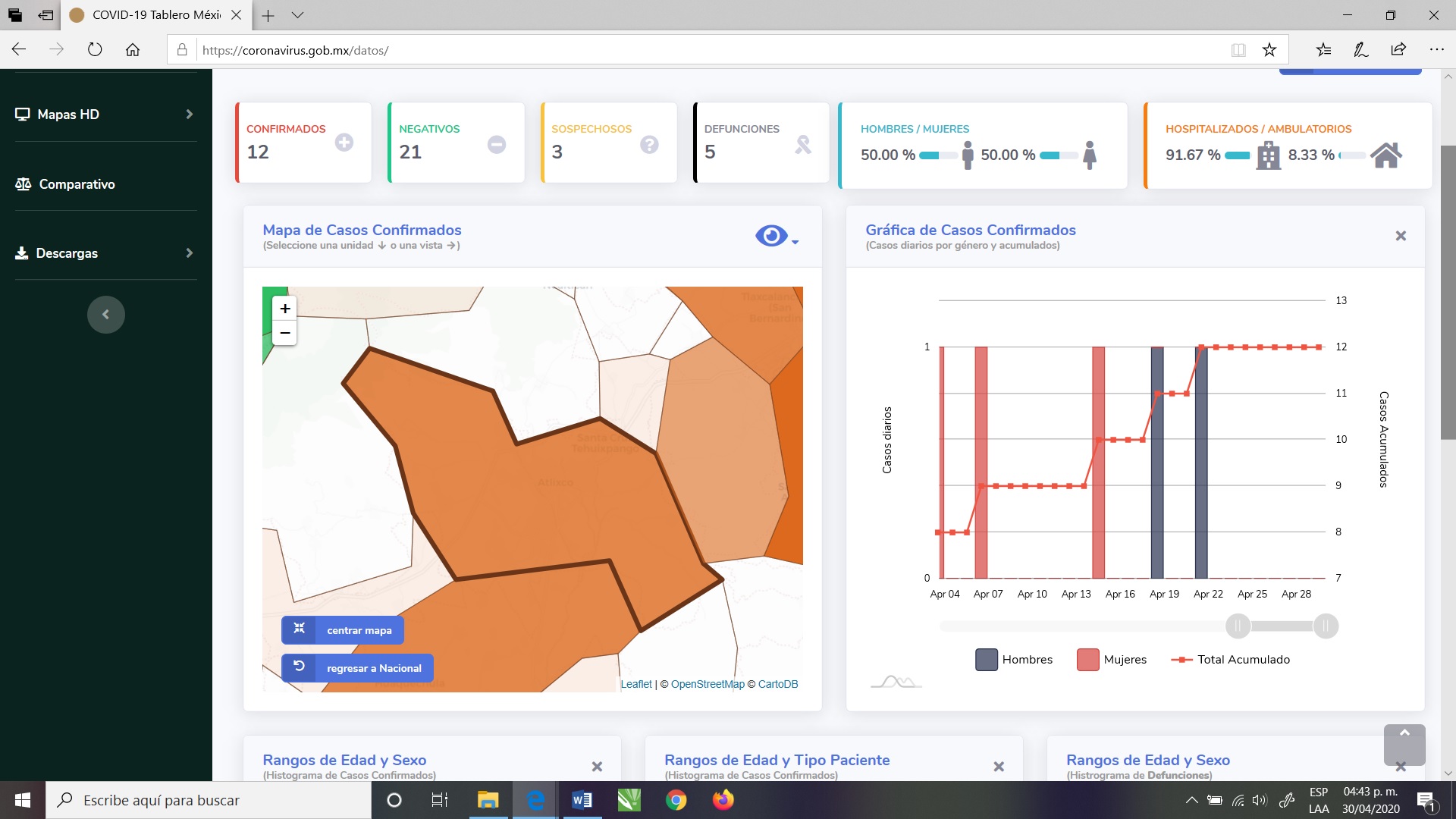Click the female figure icon
This screenshot has width=1456, height=819.
pyautogui.click(x=1090, y=155)
